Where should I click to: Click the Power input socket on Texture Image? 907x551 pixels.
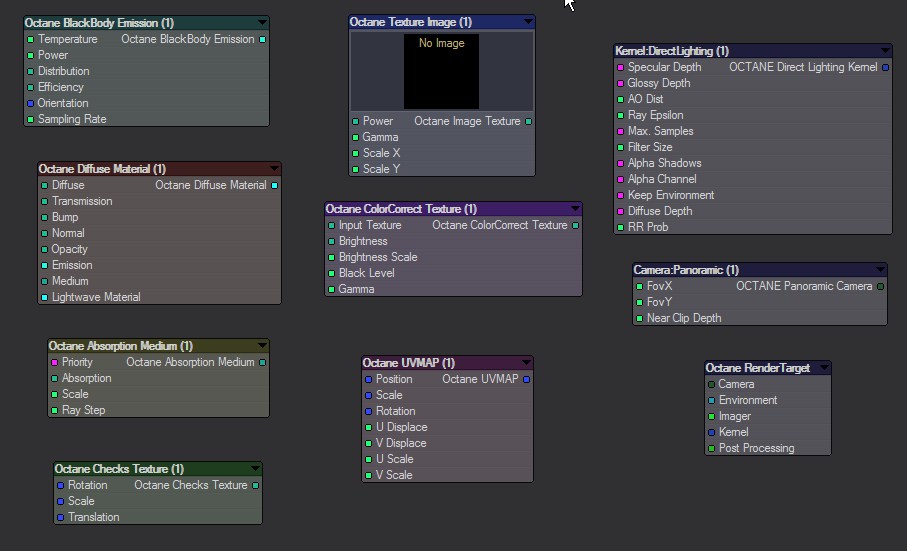356,121
